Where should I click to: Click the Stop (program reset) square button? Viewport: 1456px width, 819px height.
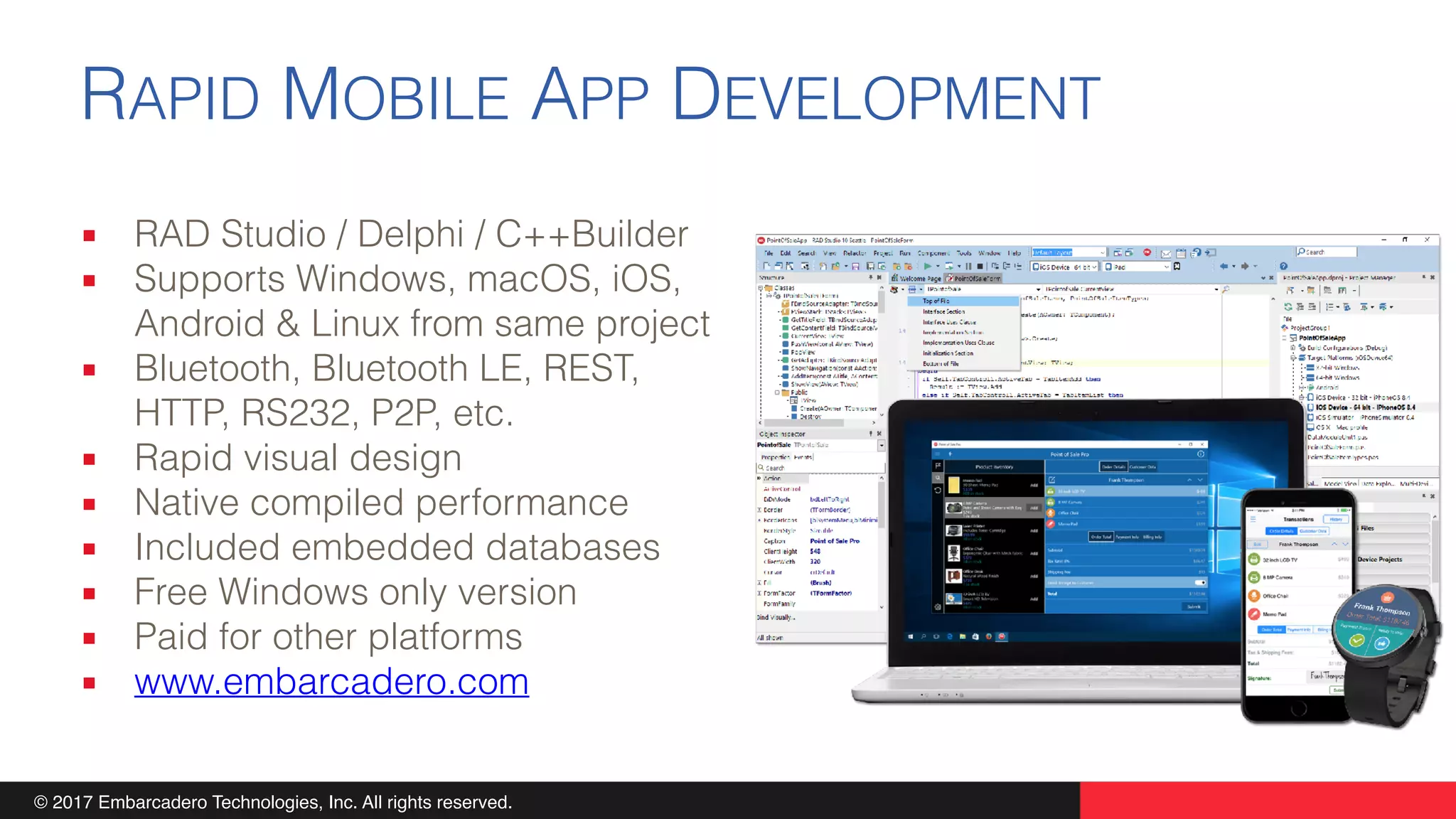point(980,267)
